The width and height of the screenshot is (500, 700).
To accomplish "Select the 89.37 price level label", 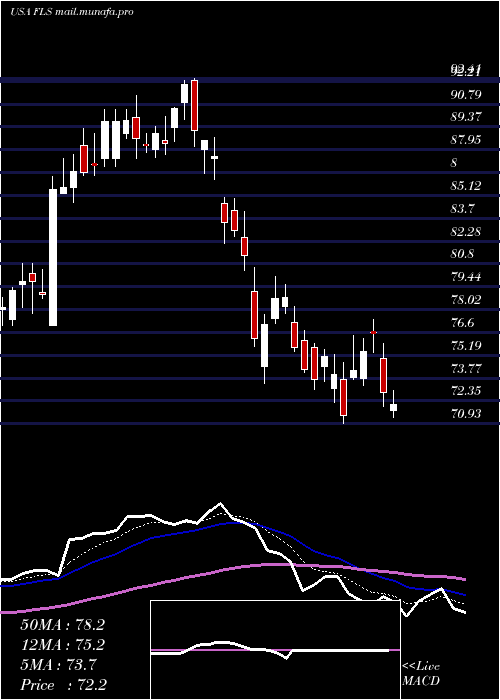I will [466, 117].
